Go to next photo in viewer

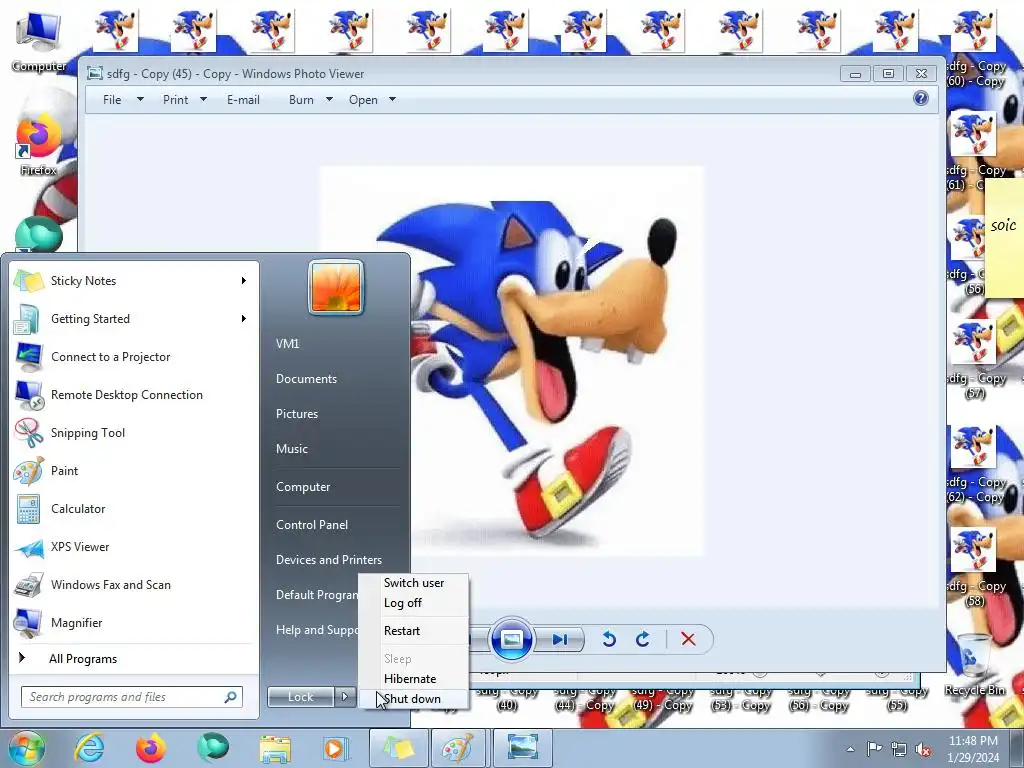tap(560, 639)
